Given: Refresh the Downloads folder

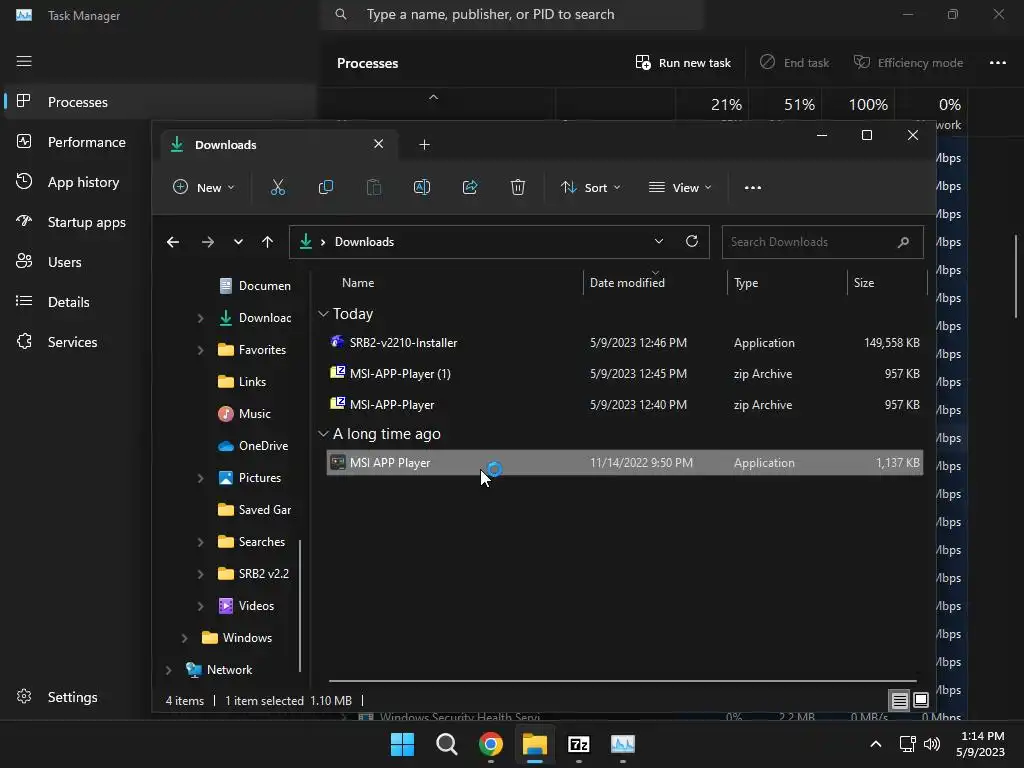Looking at the screenshot, I should 692,241.
